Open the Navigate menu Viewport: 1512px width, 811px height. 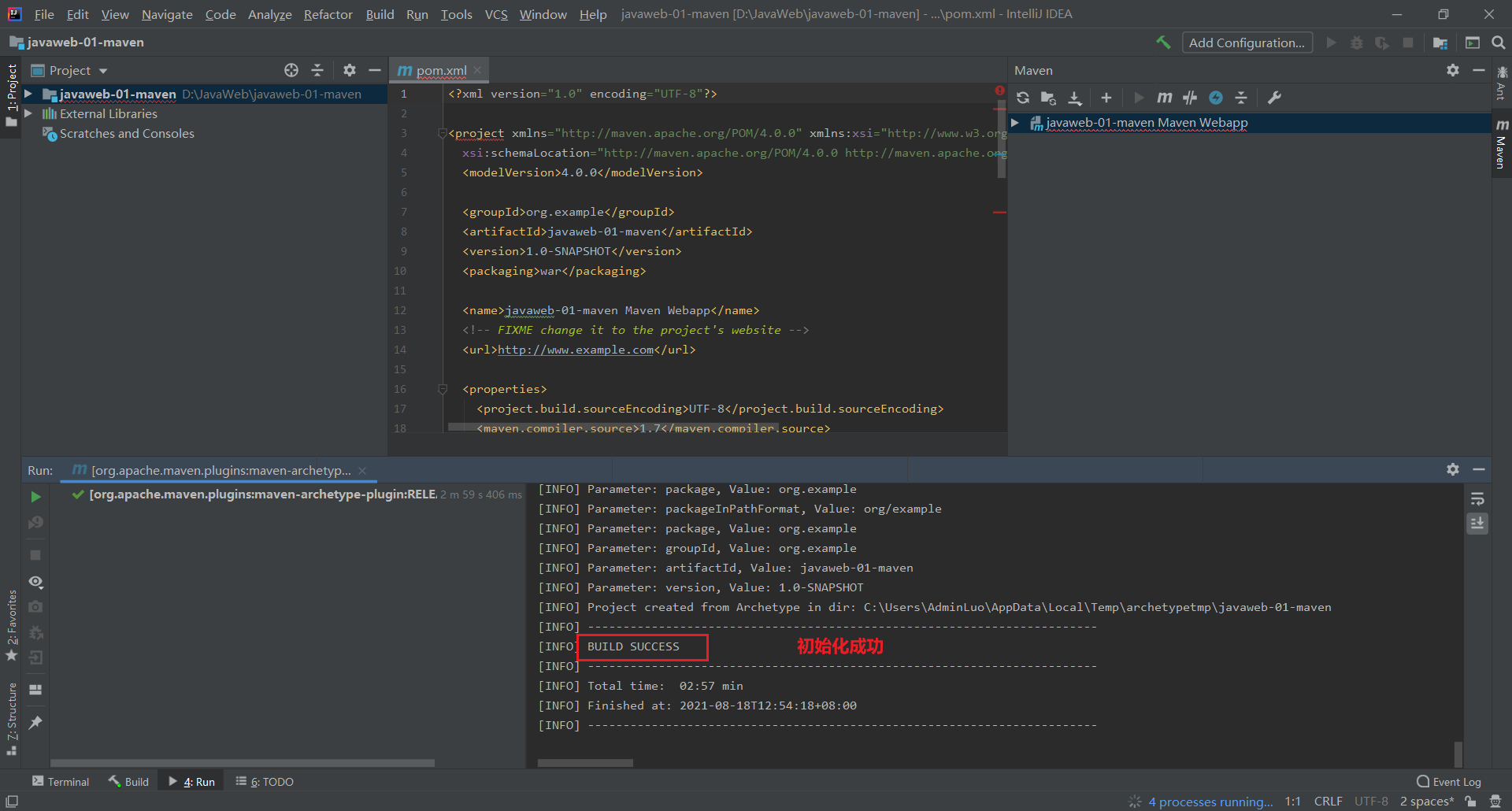(x=167, y=14)
